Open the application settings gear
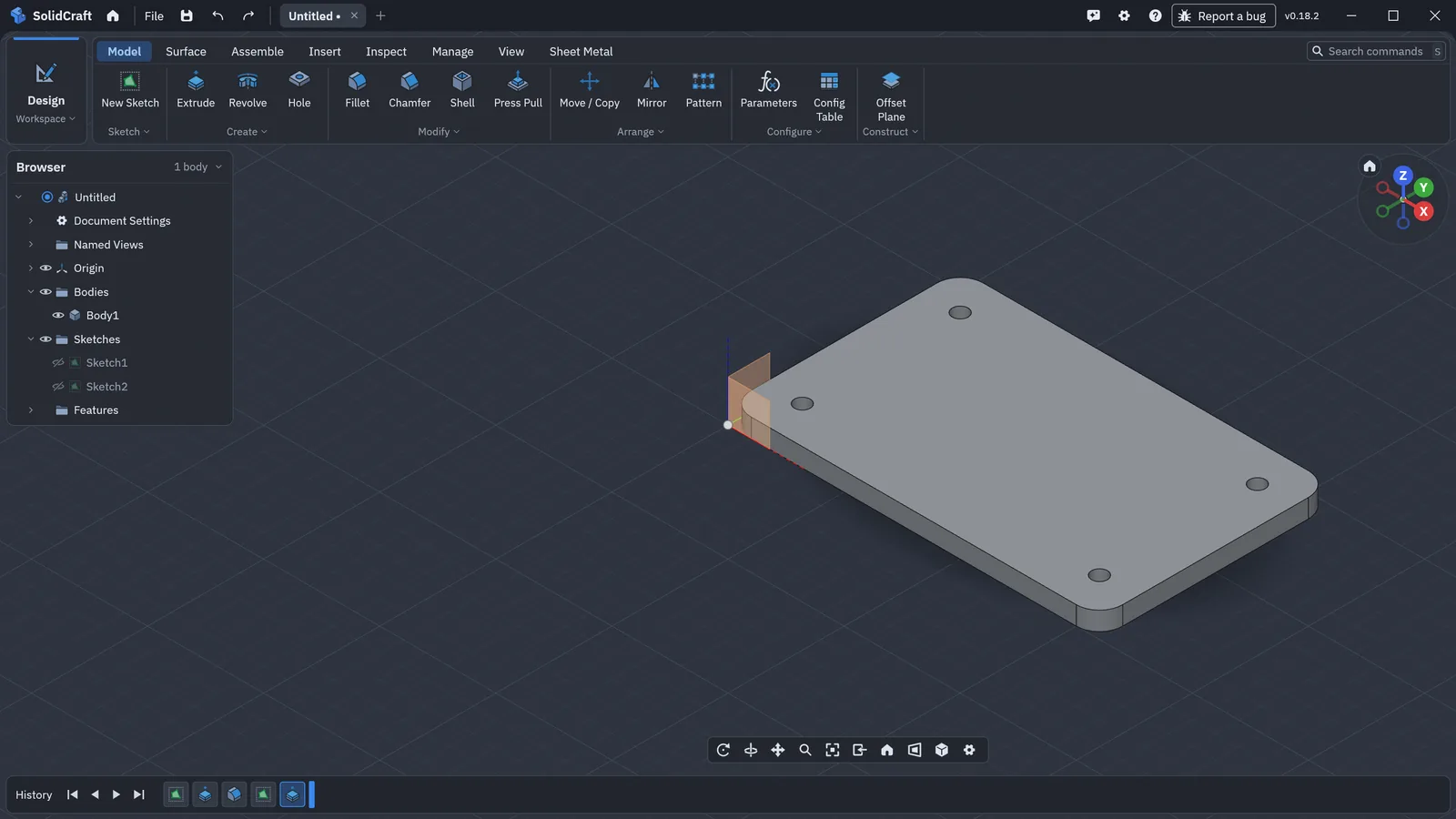Screen dimensions: 1456x819 tap(1124, 15)
